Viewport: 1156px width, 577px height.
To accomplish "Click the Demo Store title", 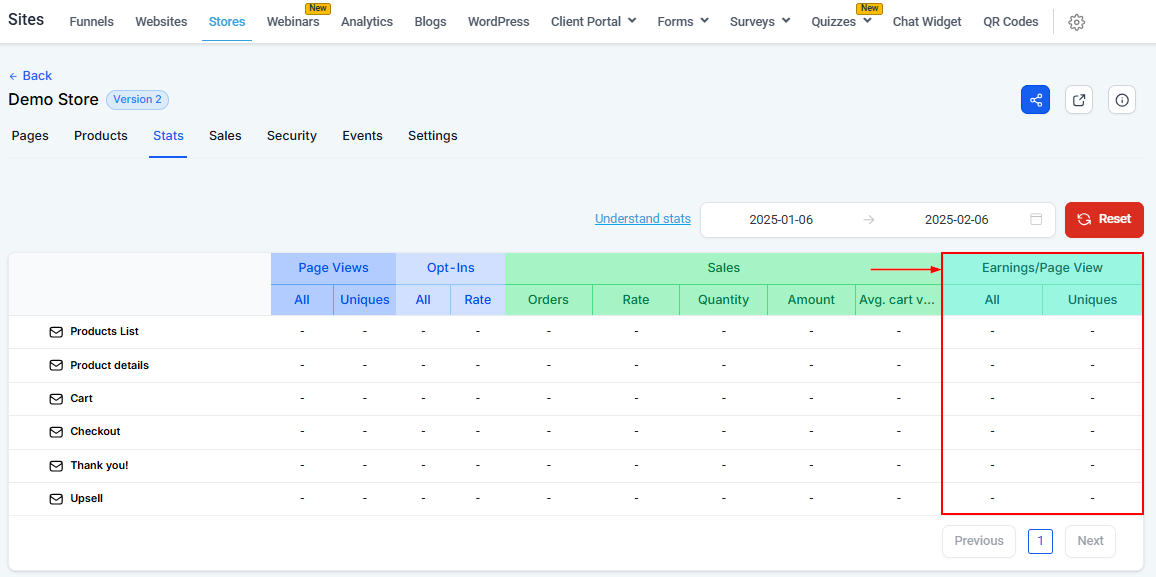I will (53, 99).
